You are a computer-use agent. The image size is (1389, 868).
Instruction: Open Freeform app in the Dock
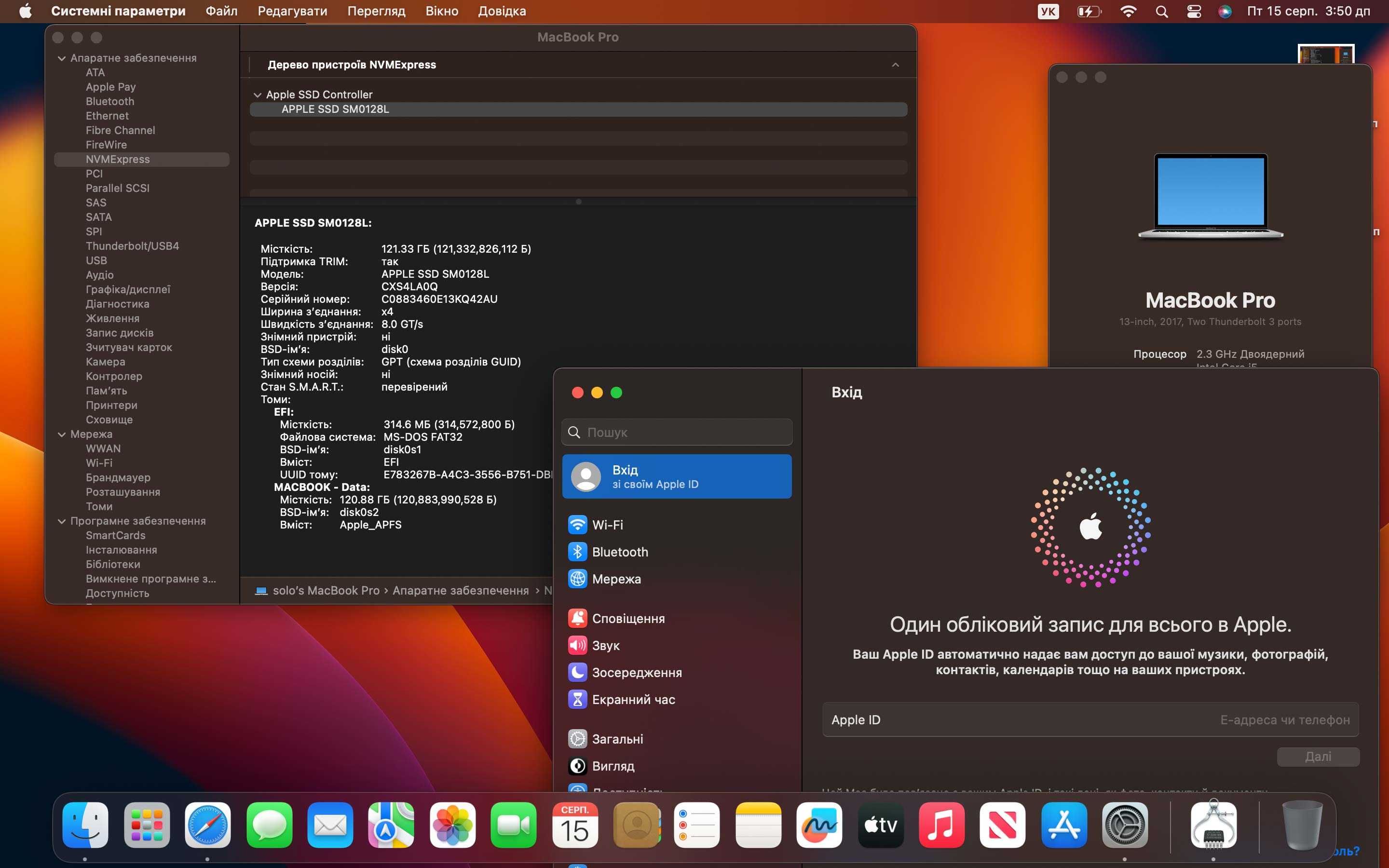[819, 825]
